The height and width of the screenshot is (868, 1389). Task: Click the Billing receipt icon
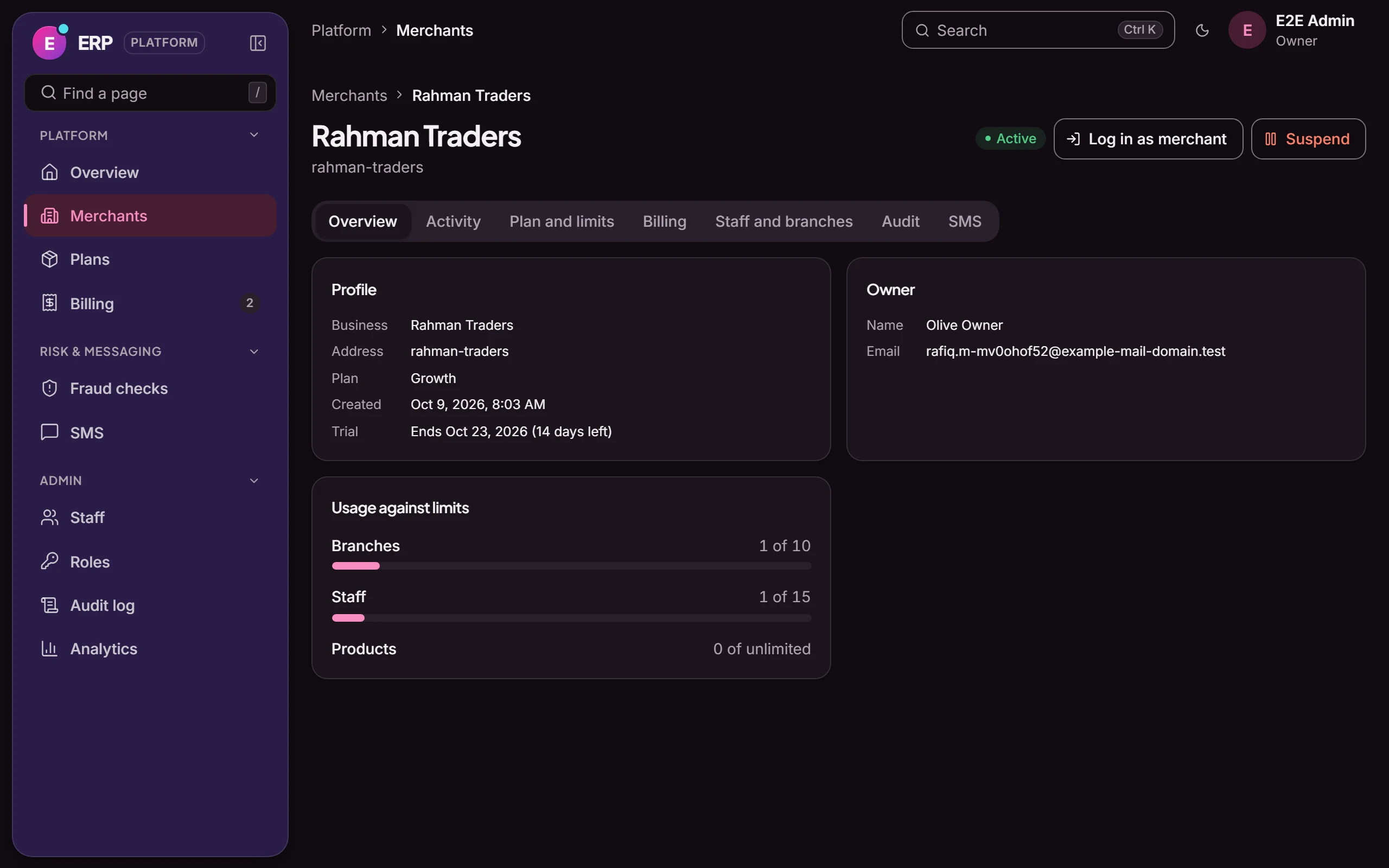(x=50, y=303)
